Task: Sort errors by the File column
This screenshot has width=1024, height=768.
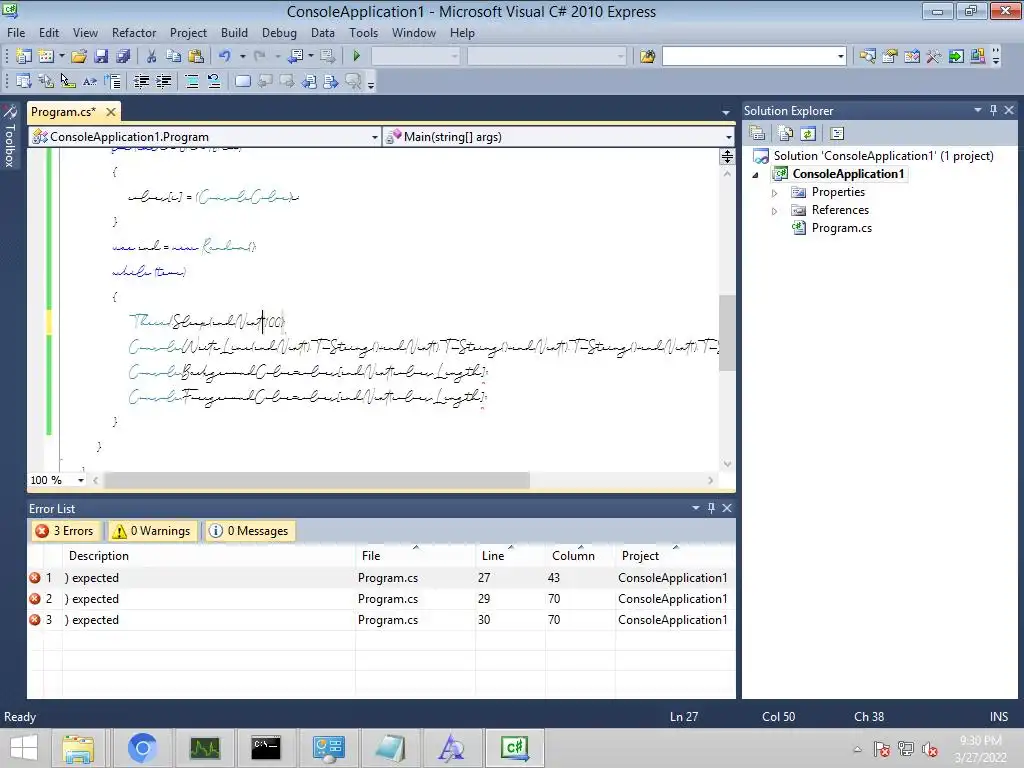Action: (415, 556)
